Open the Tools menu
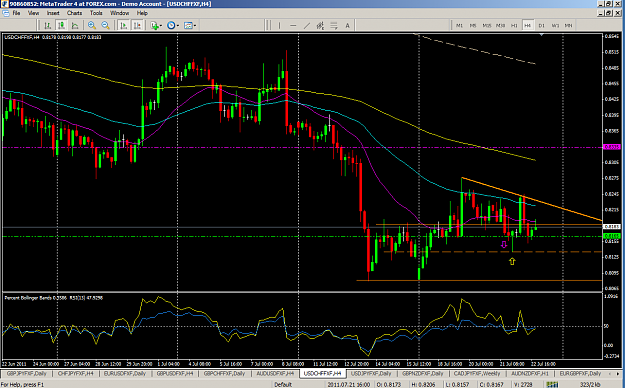Image resolution: width=625 pixels, height=388 pixels. [96, 13]
